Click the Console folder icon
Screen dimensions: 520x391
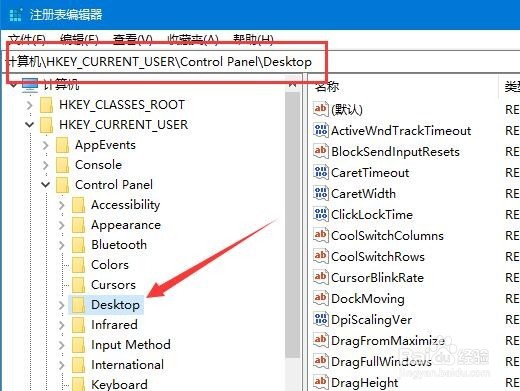click(62, 165)
